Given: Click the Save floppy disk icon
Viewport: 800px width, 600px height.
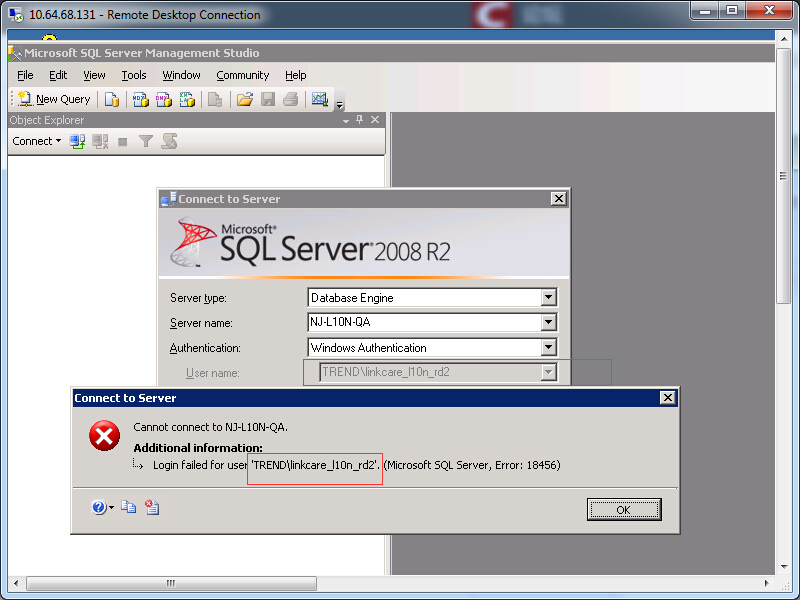Looking at the screenshot, I should 268,99.
